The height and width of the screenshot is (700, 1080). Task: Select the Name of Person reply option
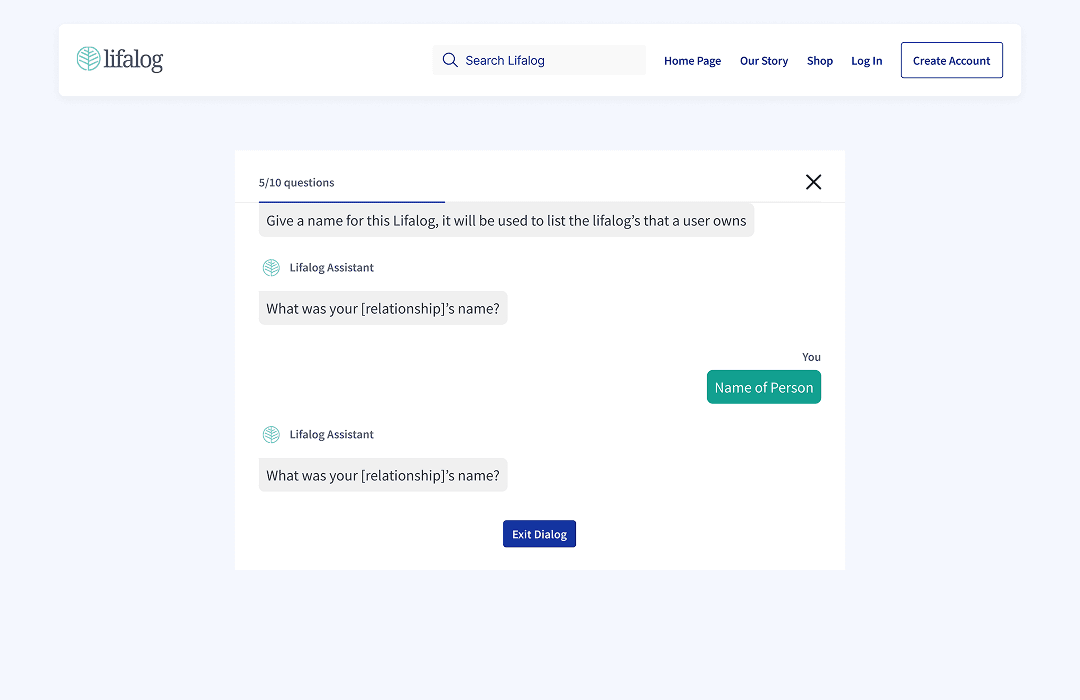[763, 386]
